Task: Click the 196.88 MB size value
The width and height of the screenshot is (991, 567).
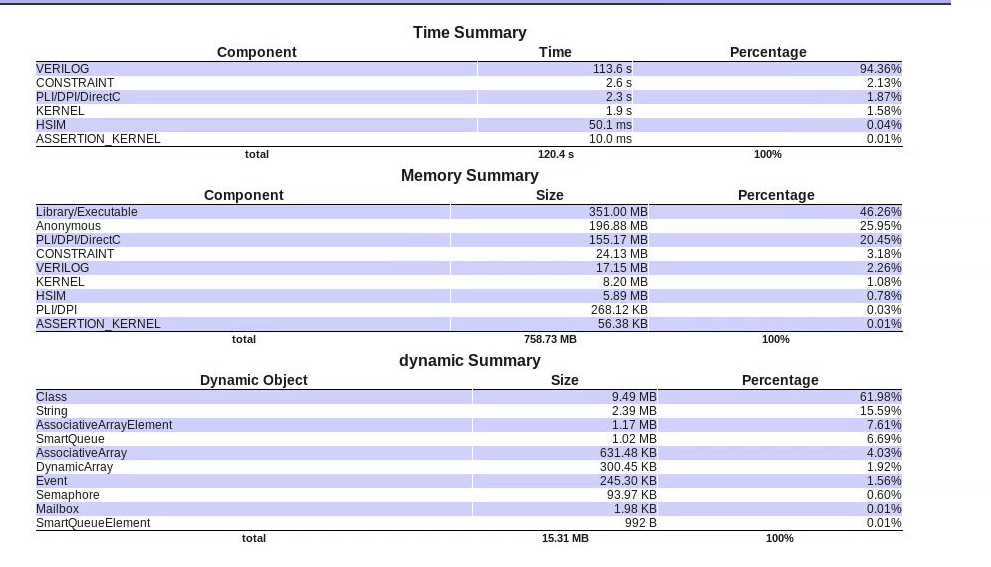Action: (618, 226)
